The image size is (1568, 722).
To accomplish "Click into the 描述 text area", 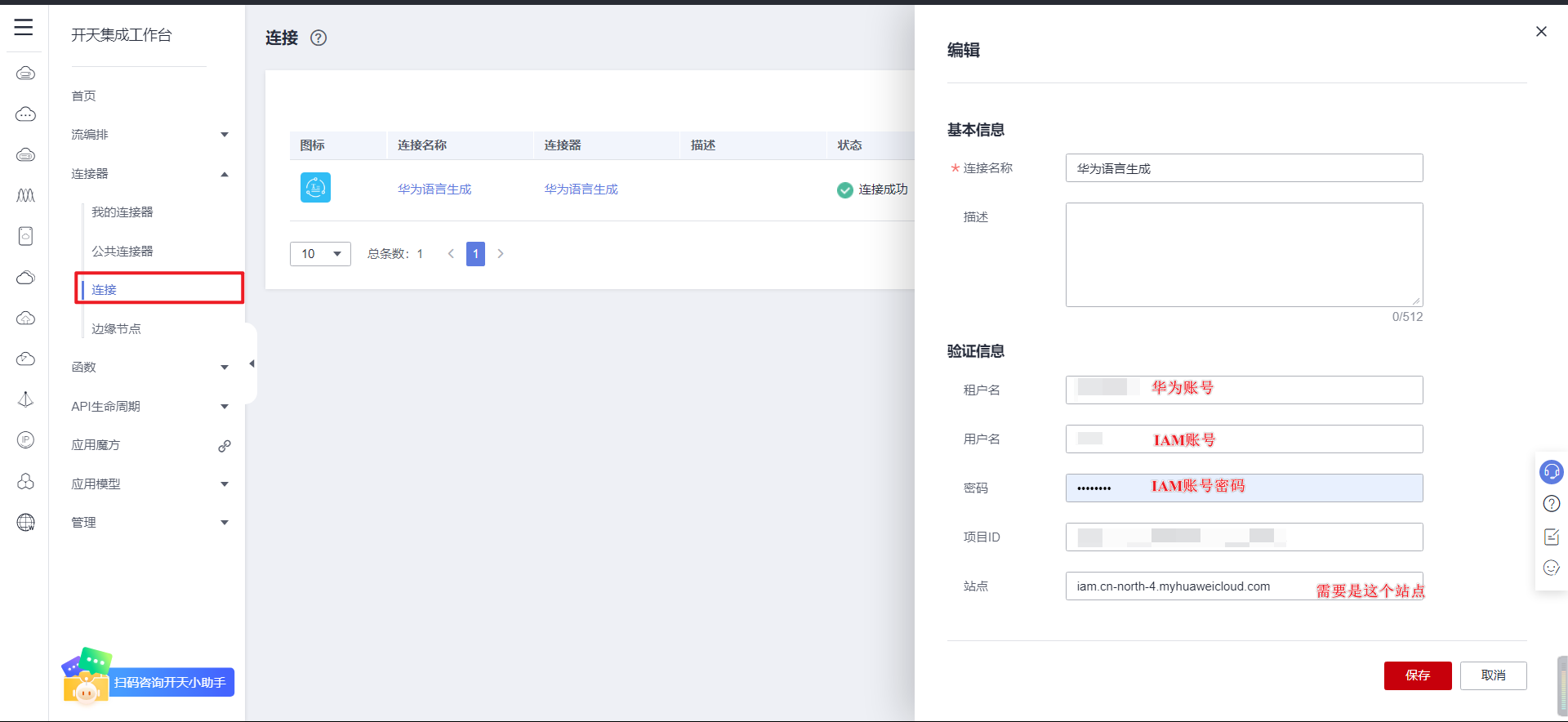I will 1244,255.
